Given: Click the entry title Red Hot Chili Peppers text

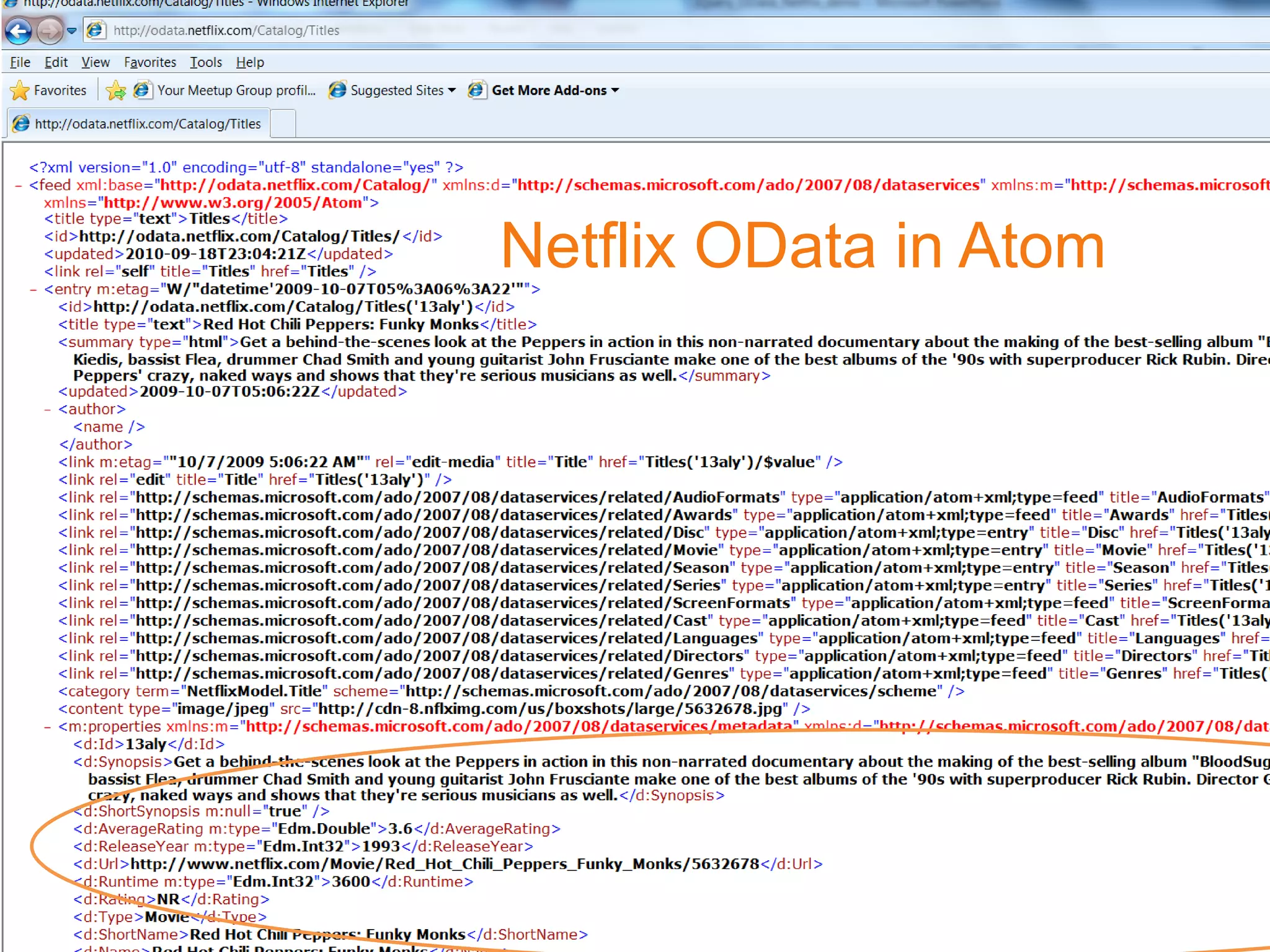Looking at the screenshot, I should point(341,324).
